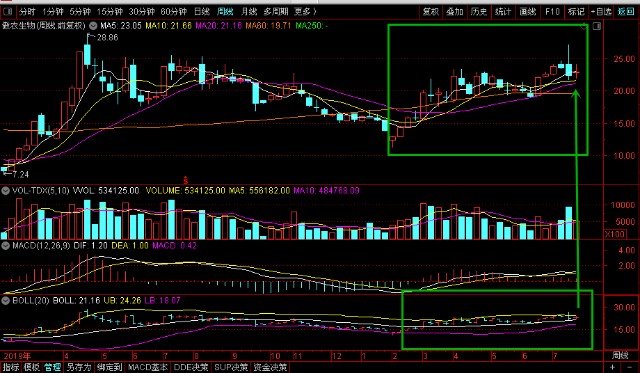The width and height of the screenshot is (640, 373).
Task: Select the 月线 monthly period tab
Action: (x=249, y=11)
